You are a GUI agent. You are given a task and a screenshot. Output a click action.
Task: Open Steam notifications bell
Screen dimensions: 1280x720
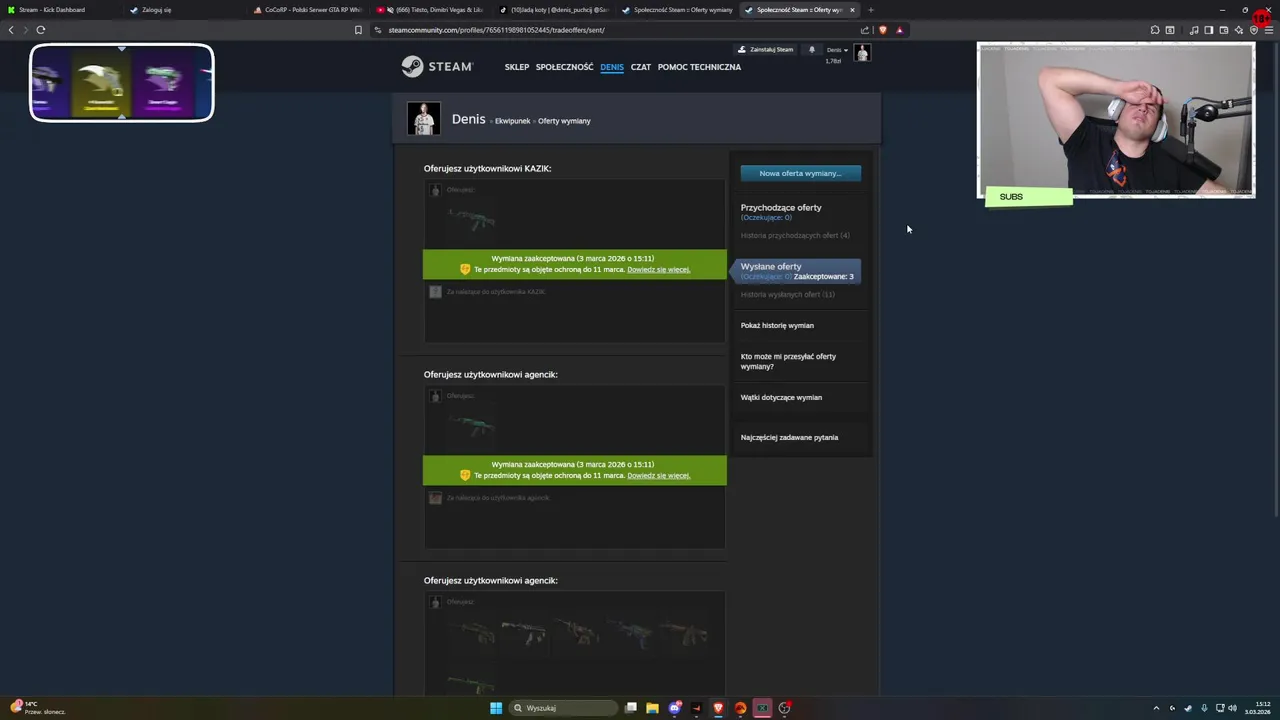click(x=812, y=50)
